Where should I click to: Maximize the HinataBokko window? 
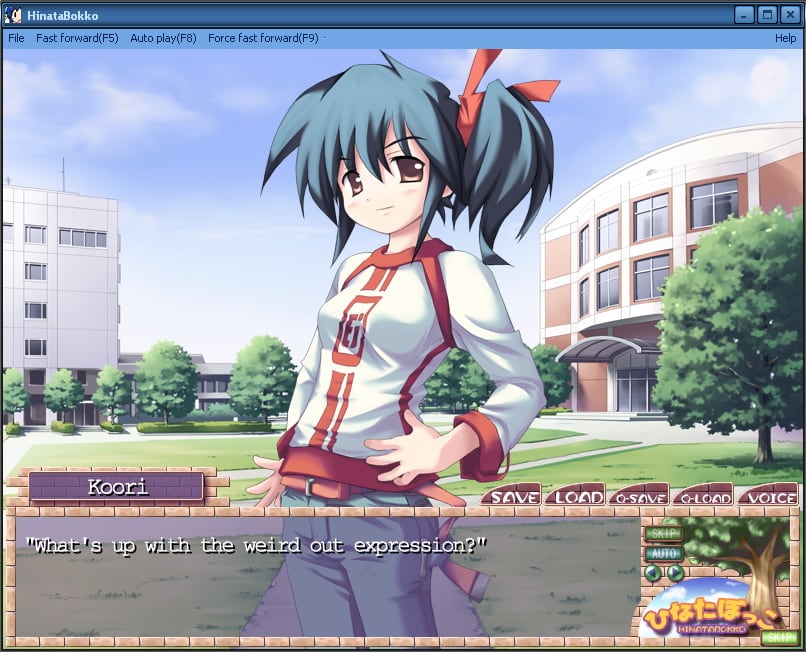coord(767,15)
